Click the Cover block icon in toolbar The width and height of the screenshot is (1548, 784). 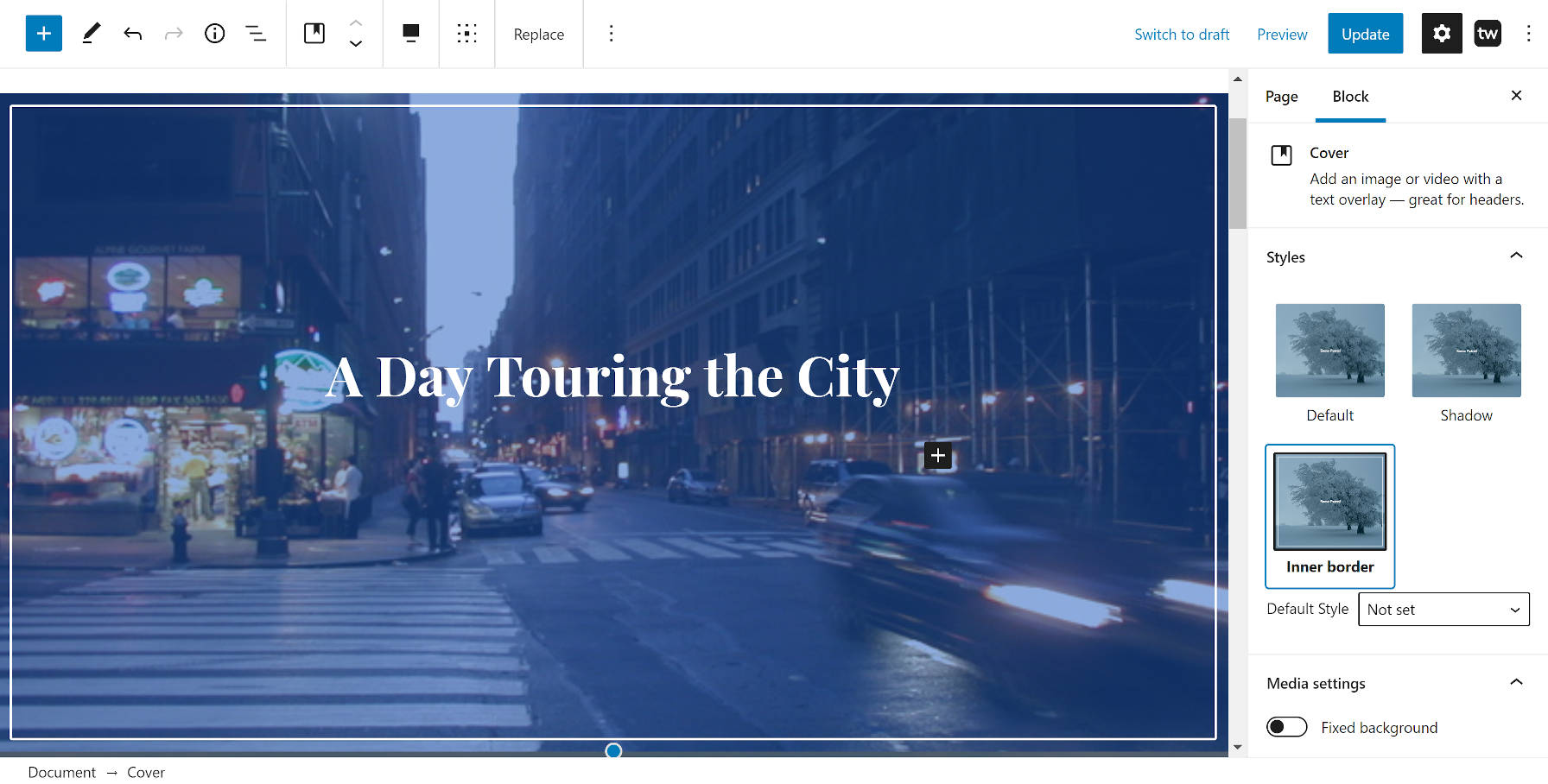[x=314, y=33]
